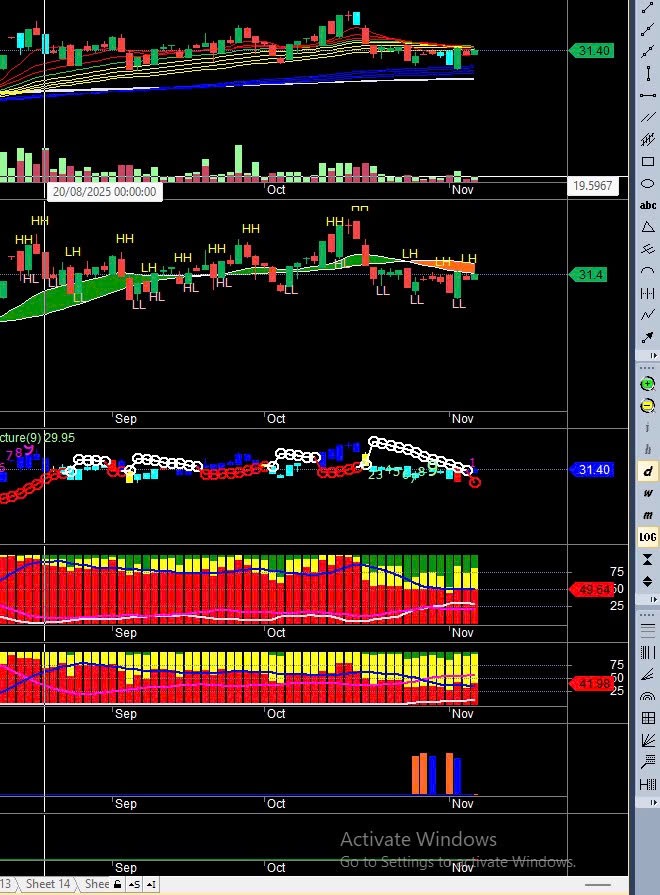This screenshot has height=895, width=660.
Task: Select the Rectangle drawing tool
Action: click(647, 162)
